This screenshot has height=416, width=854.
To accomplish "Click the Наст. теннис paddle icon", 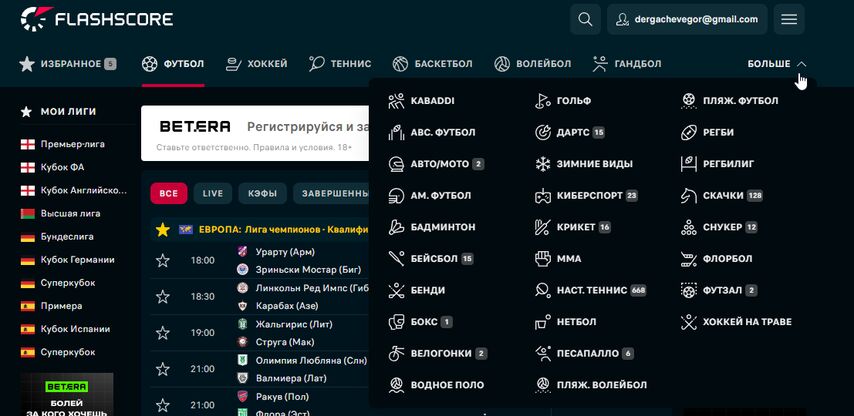I will point(542,290).
